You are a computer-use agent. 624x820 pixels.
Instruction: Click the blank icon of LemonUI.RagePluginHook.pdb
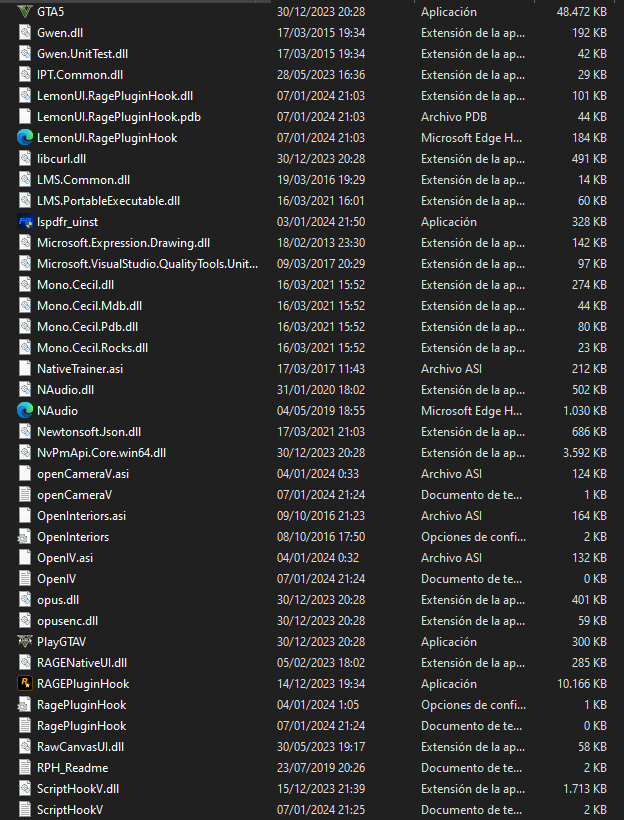pos(25,117)
